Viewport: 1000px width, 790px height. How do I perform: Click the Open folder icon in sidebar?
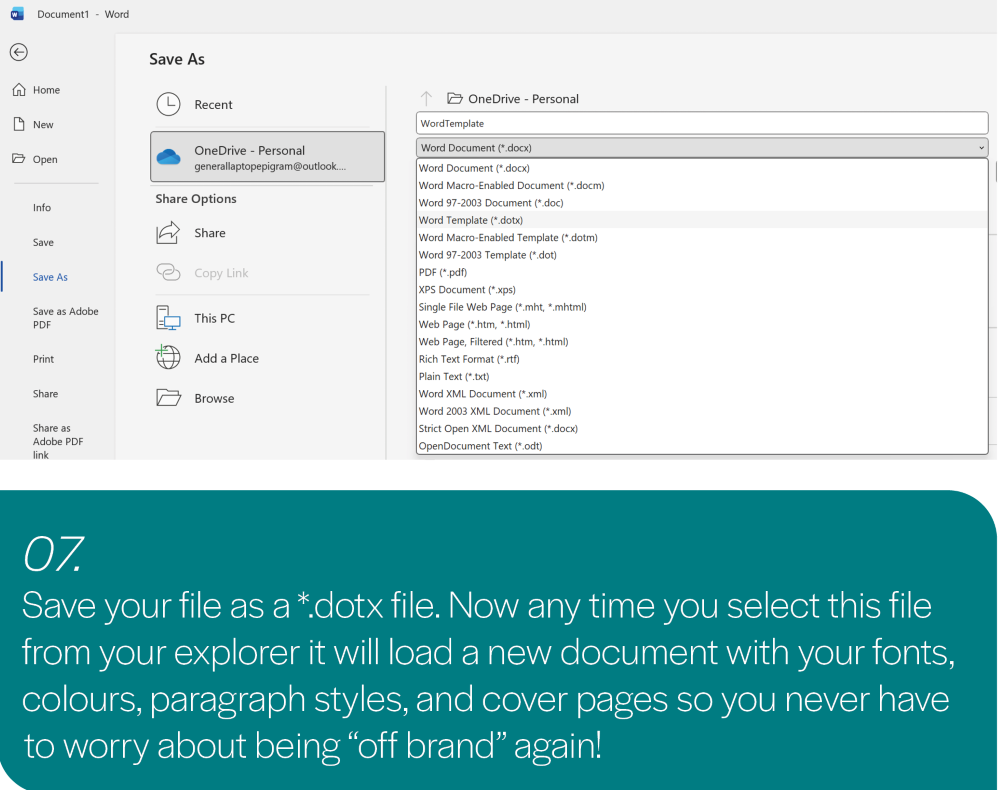point(18,158)
